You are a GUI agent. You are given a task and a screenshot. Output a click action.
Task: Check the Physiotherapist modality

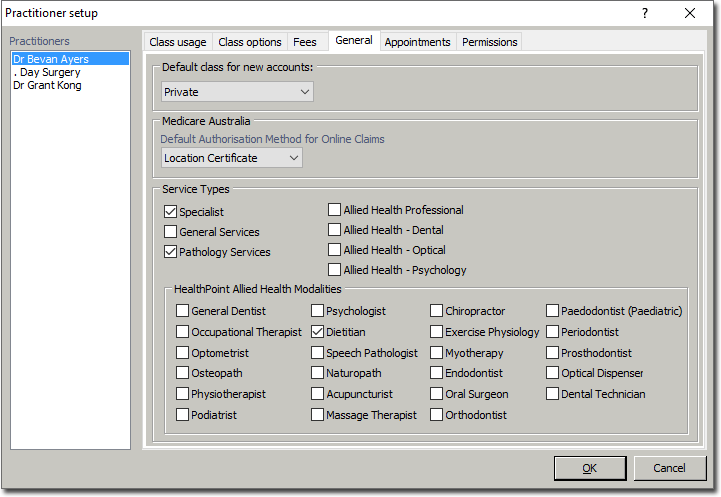coord(183,394)
